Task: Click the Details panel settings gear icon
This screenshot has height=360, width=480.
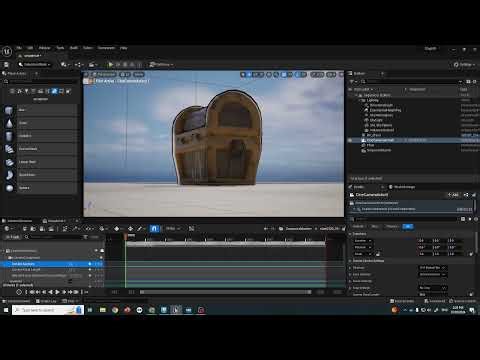Action: [x=476, y=219]
